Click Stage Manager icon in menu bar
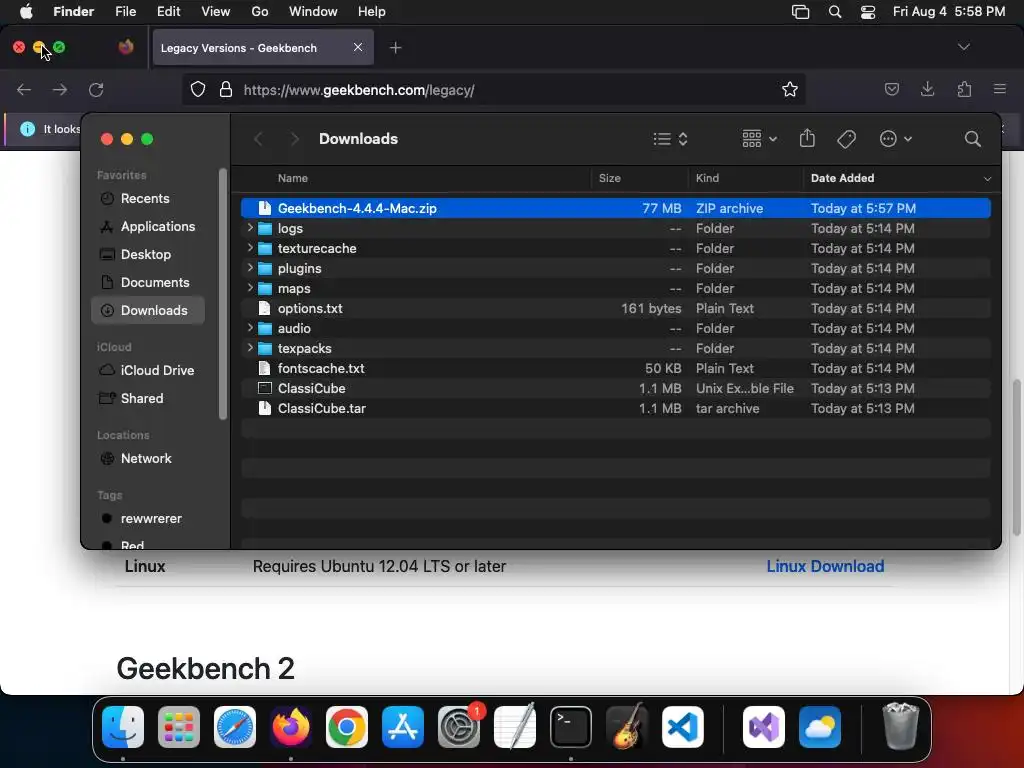Image resolution: width=1024 pixels, height=768 pixels. [x=800, y=12]
